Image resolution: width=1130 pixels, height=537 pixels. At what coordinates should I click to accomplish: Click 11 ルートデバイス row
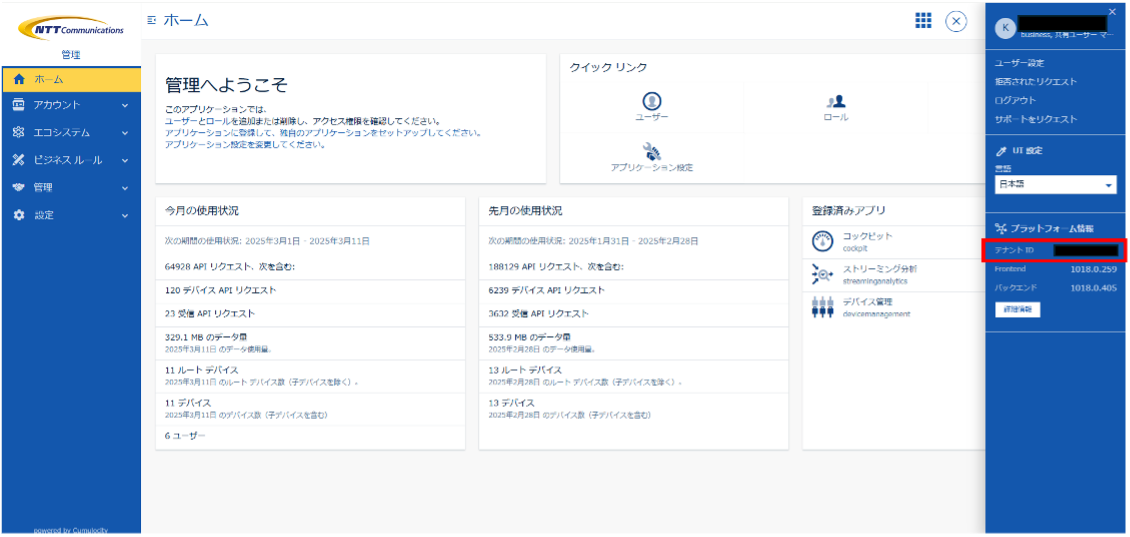coord(310,375)
